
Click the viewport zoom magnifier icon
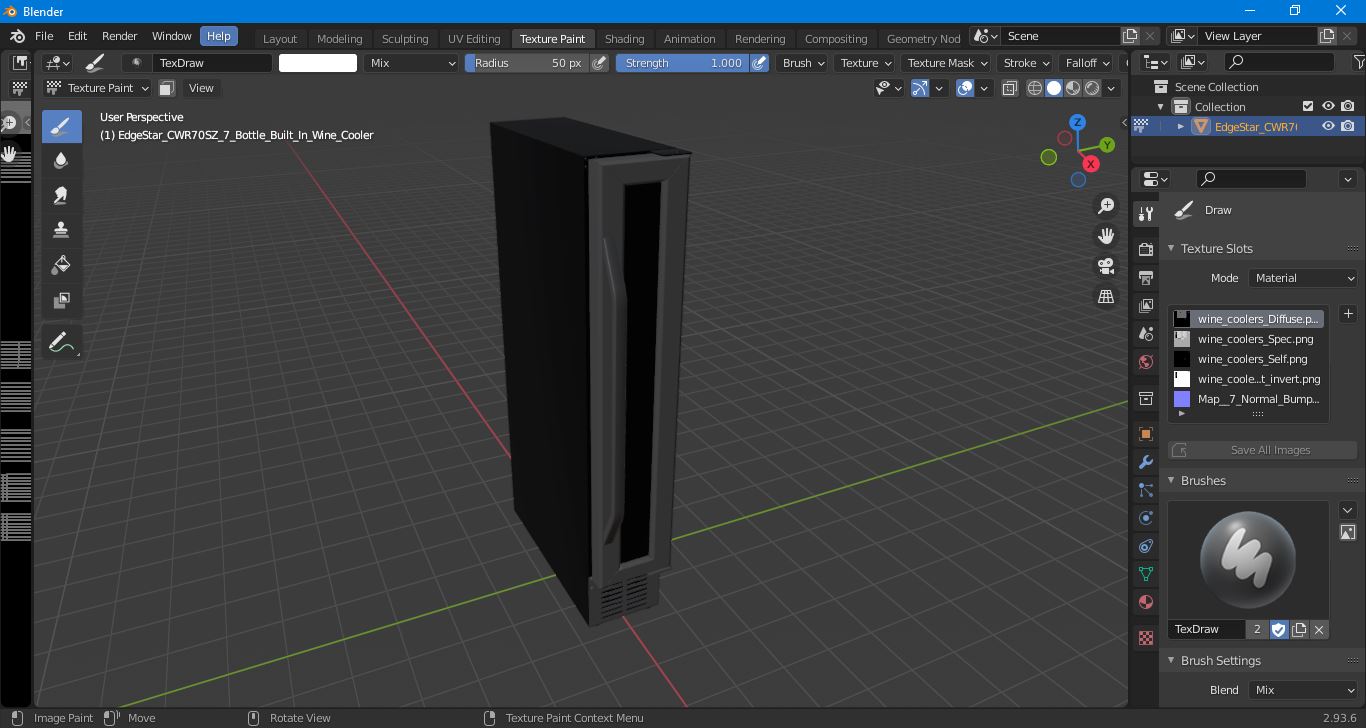coord(1106,206)
